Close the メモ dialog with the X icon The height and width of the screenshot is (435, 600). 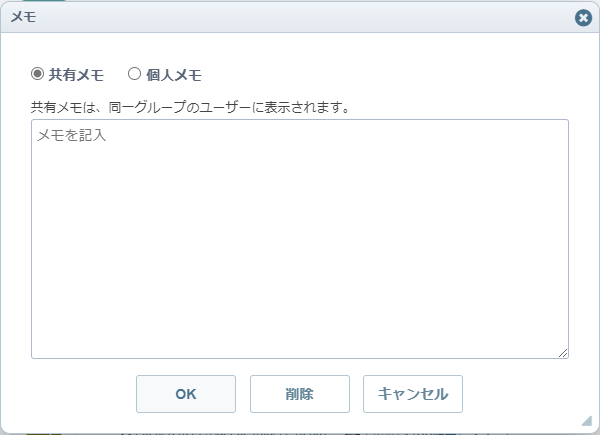click(x=583, y=18)
